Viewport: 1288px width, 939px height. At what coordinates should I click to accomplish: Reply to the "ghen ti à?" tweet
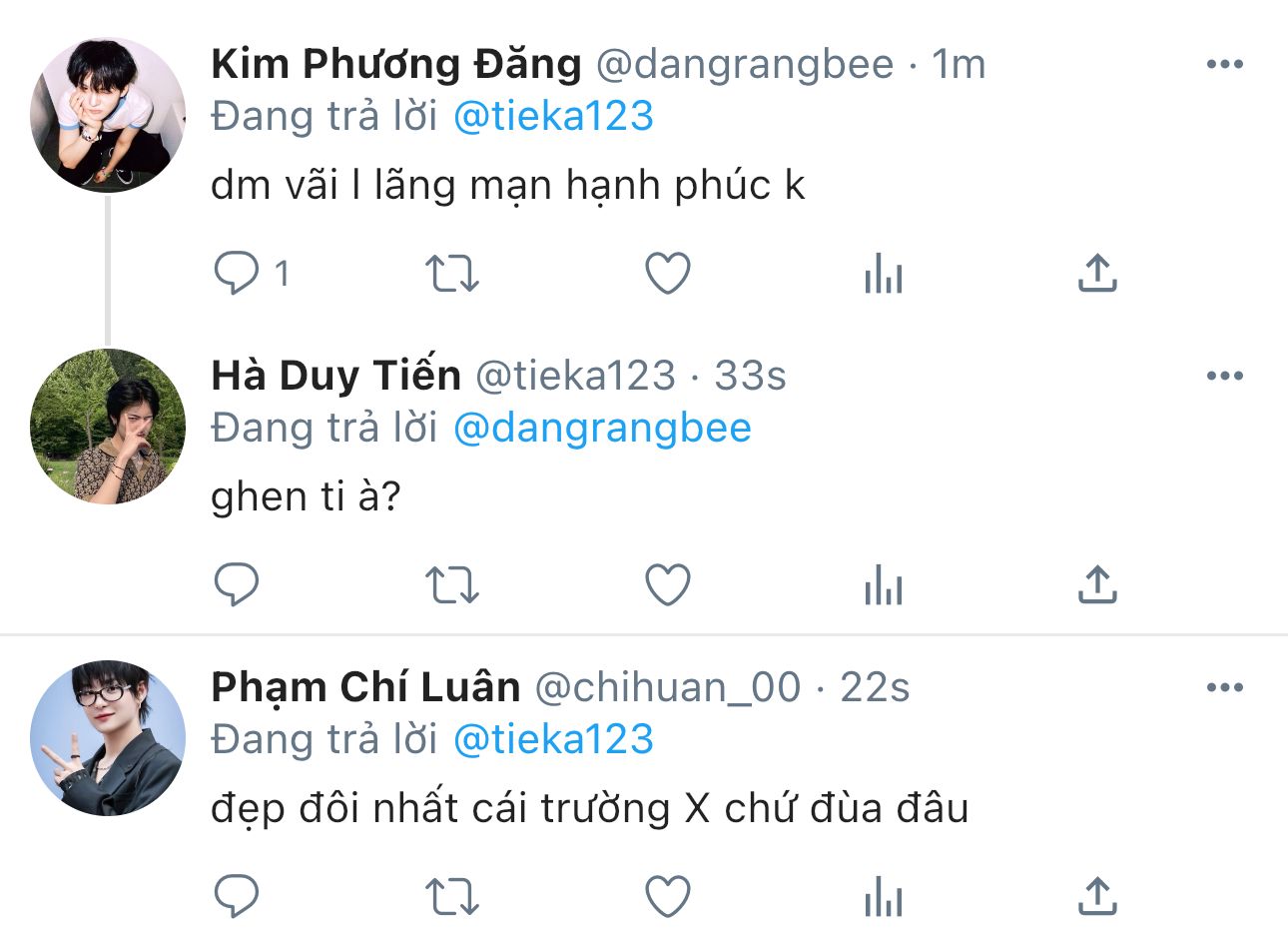tap(237, 584)
